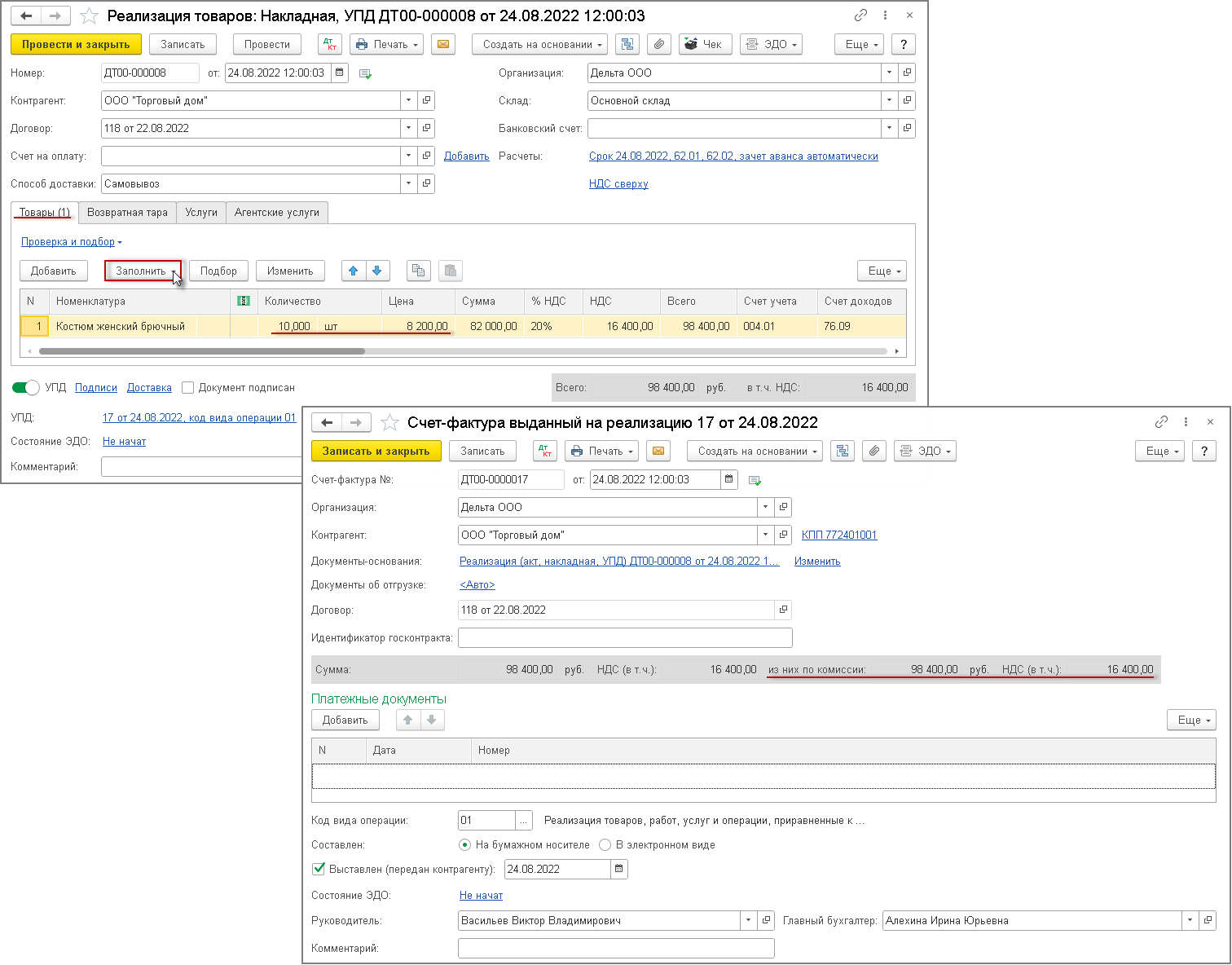Expand the Главный бухгалтер Алехина dropdown

pos(1190,920)
